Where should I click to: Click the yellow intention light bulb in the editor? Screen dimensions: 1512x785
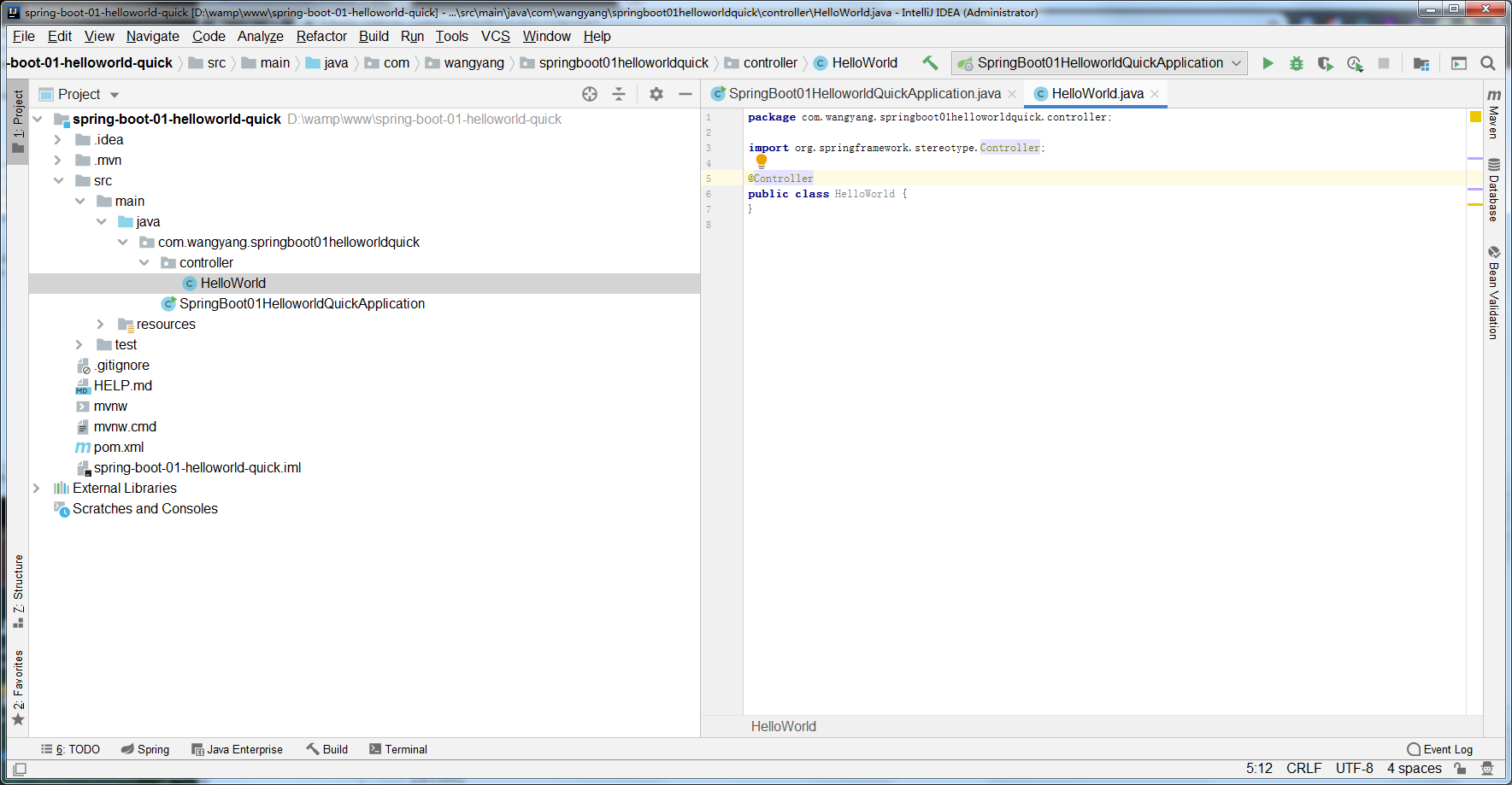coord(762,161)
